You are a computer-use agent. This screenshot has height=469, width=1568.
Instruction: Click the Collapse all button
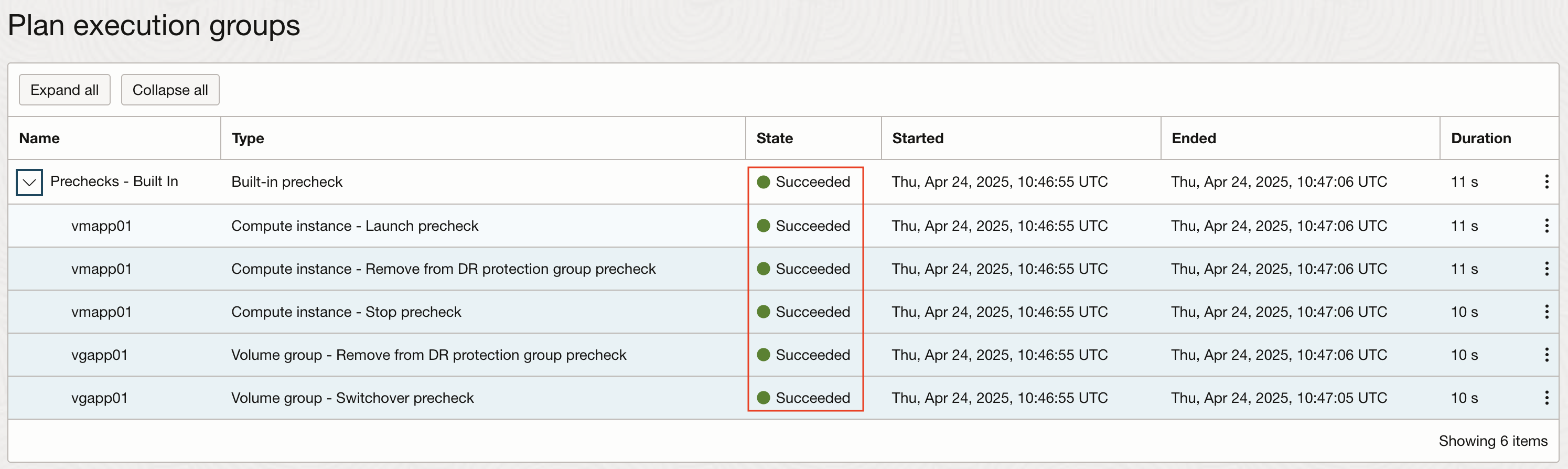pos(170,90)
